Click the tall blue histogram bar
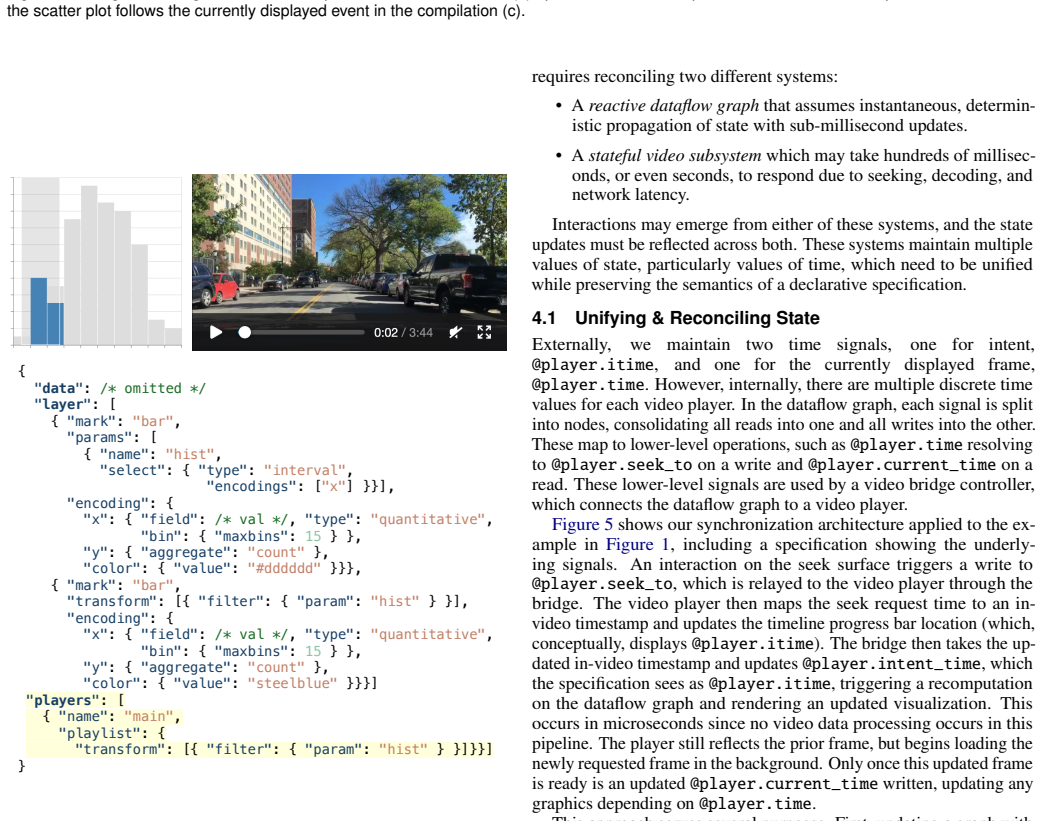Viewport: 1042px width, 821px height. click(39, 311)
